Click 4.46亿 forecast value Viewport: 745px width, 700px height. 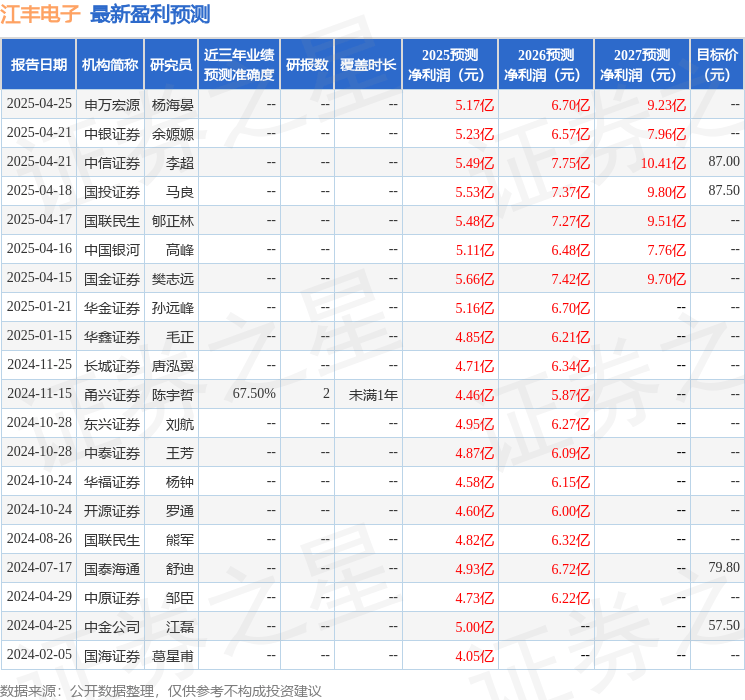click(475, 395)
